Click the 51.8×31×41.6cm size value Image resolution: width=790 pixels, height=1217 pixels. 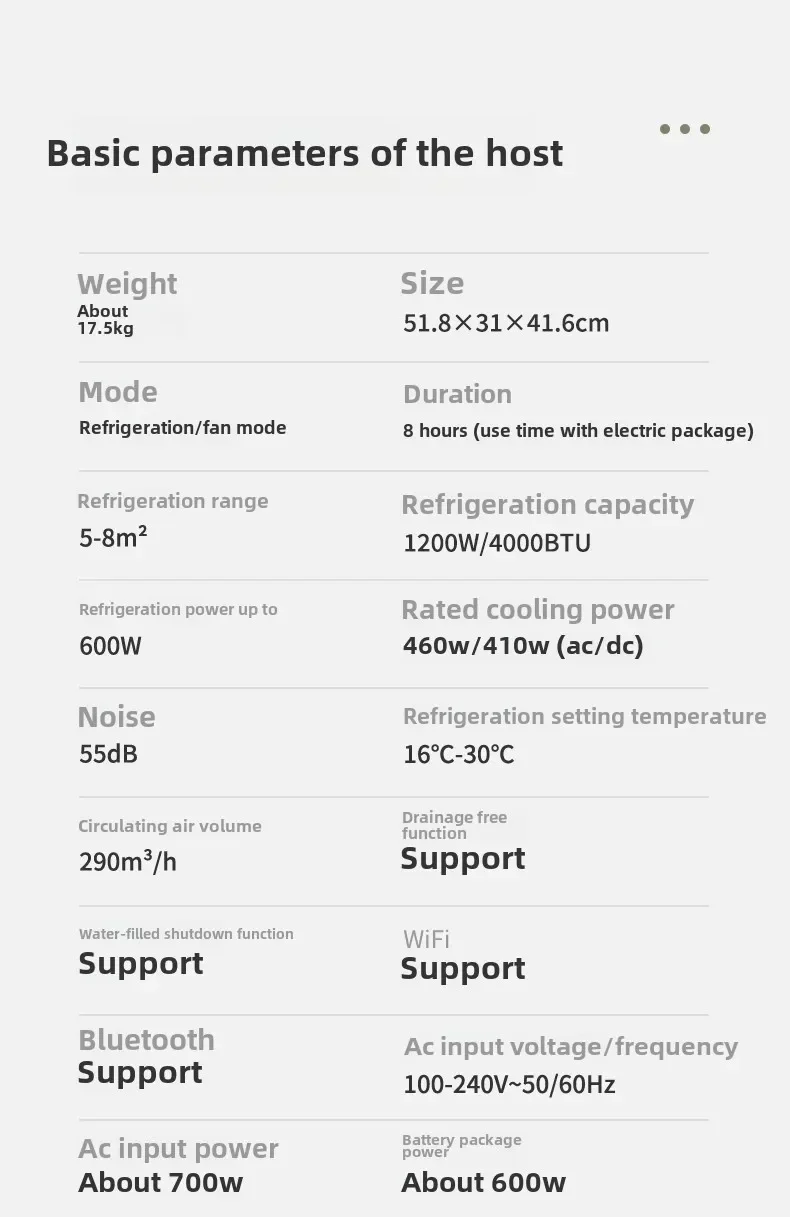[x=505, y=323]
